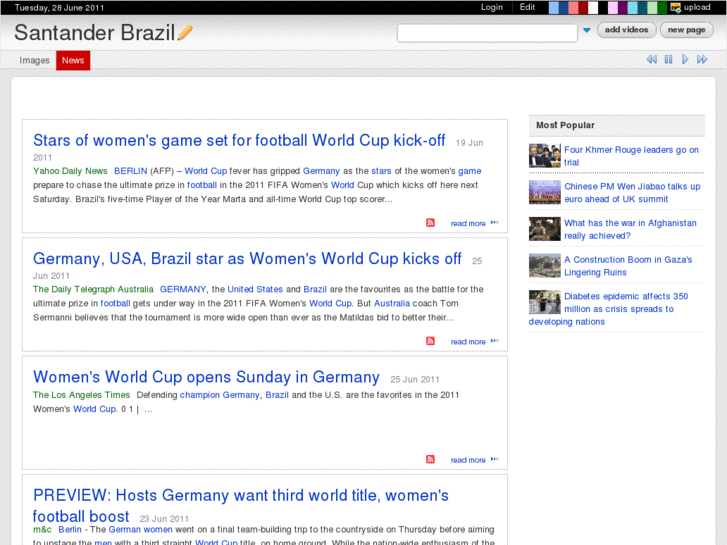Viewport: 727px width, 545px height.
Task: Click the add videos button
Action: [x=626, y=30]
